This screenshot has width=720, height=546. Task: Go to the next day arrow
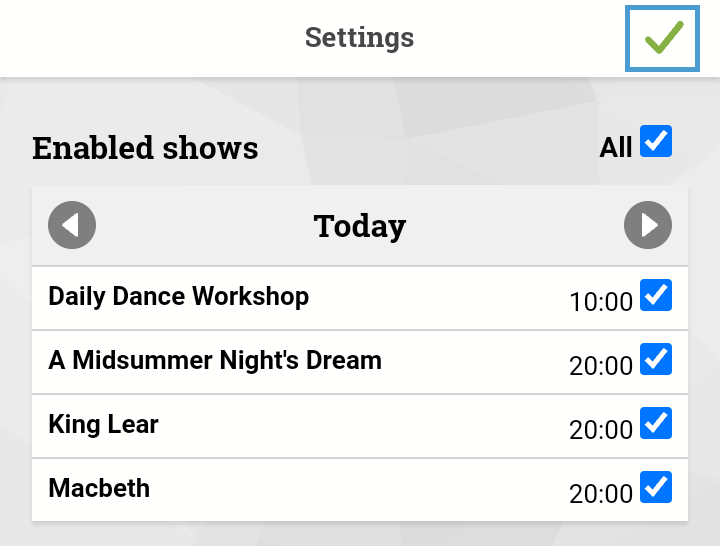point(647,225)
